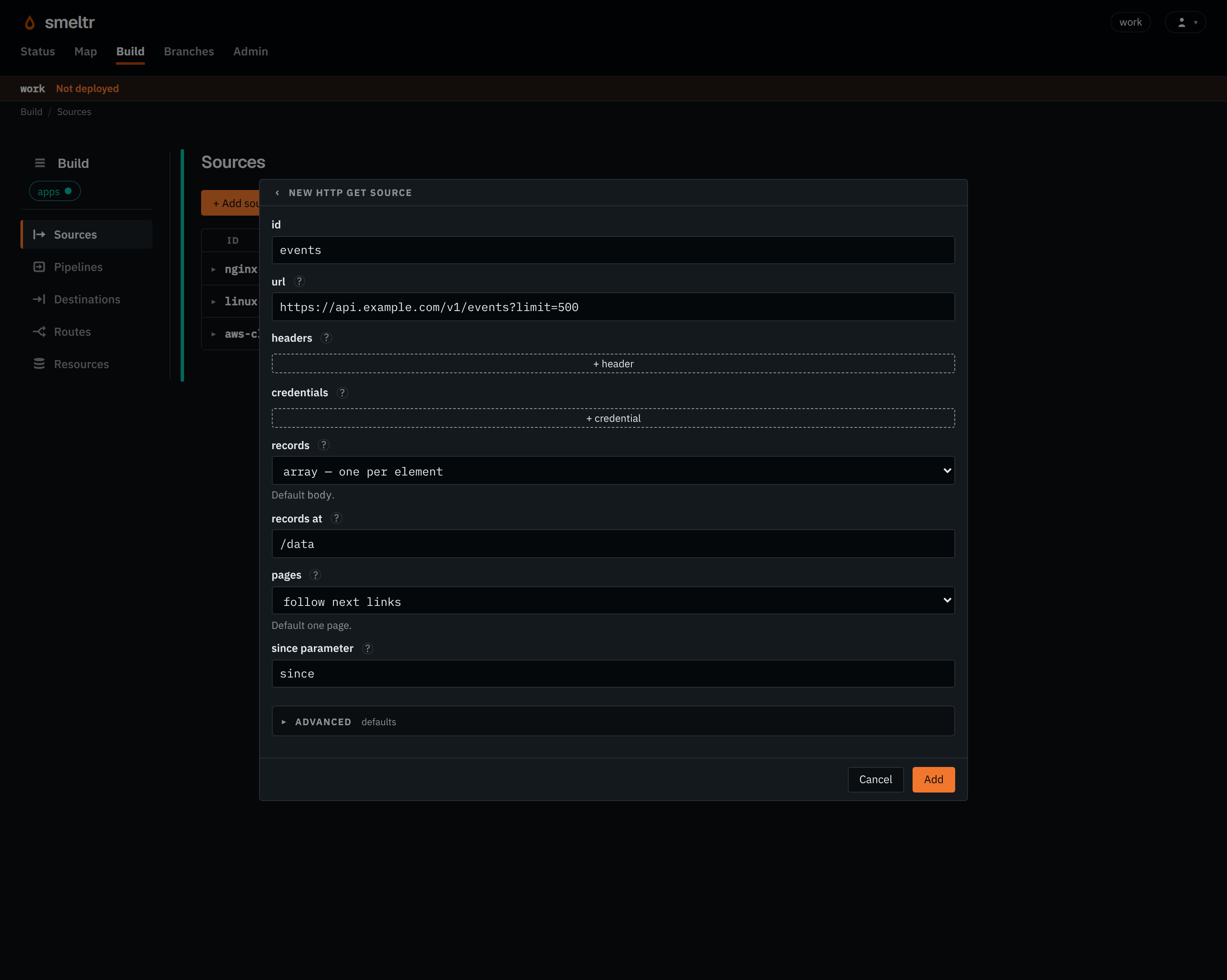Click the Resources database icon in sidebar
This screenshot has width=1227, height=980.
[x=39, y=363]
